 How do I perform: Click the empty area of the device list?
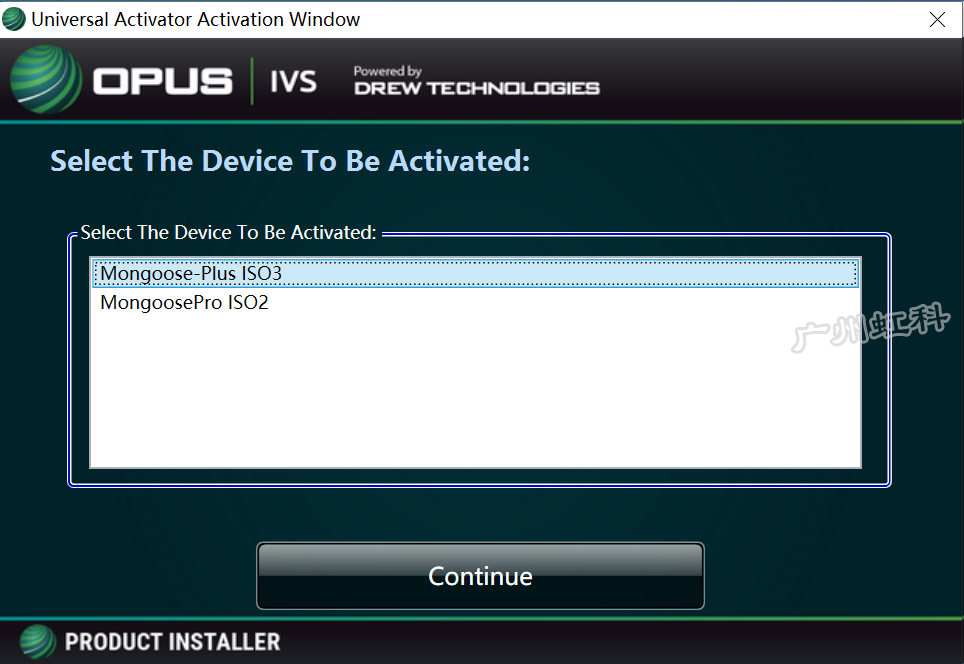coord(475,393)
